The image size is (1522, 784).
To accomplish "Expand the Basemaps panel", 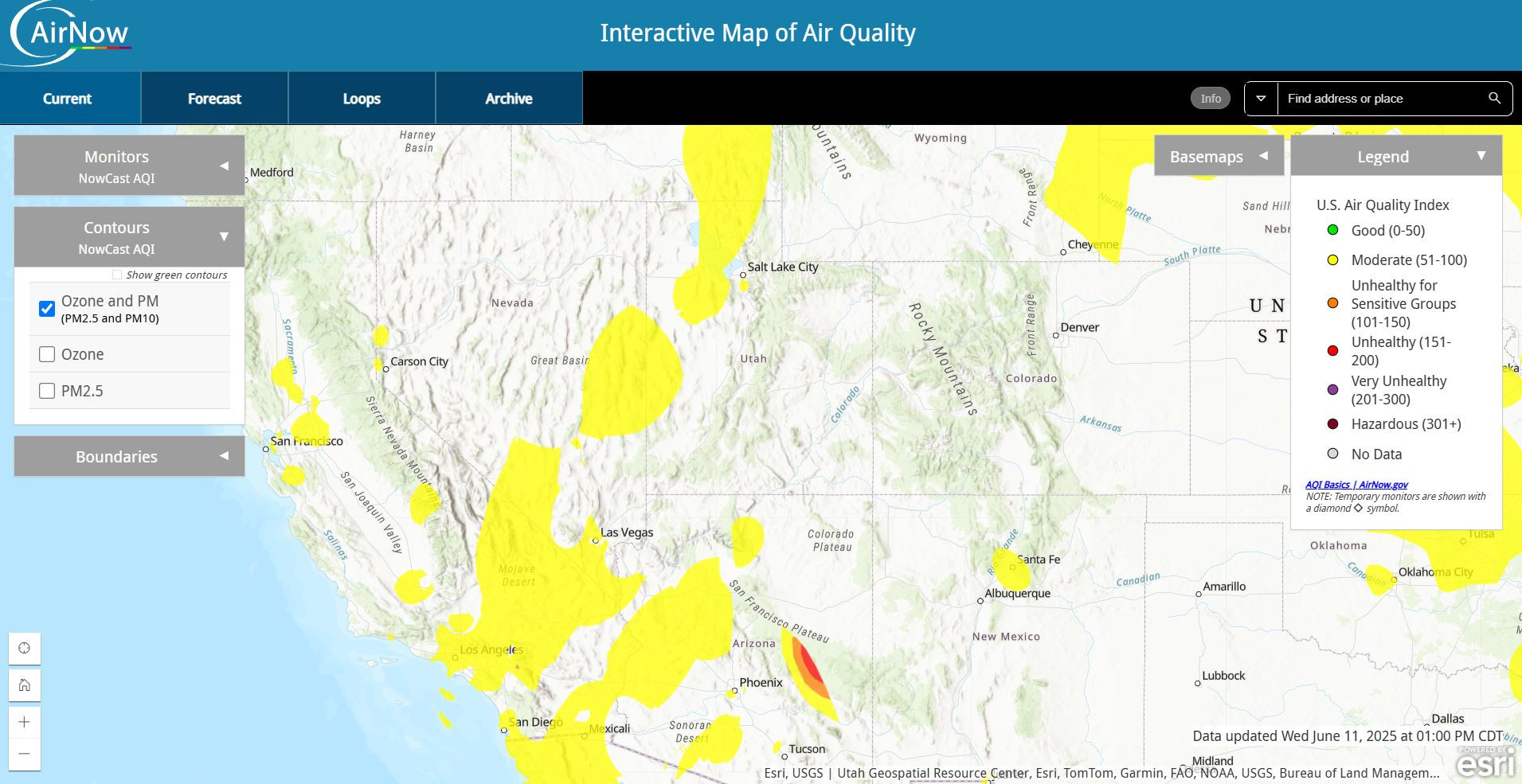I will click(1219, 156).
